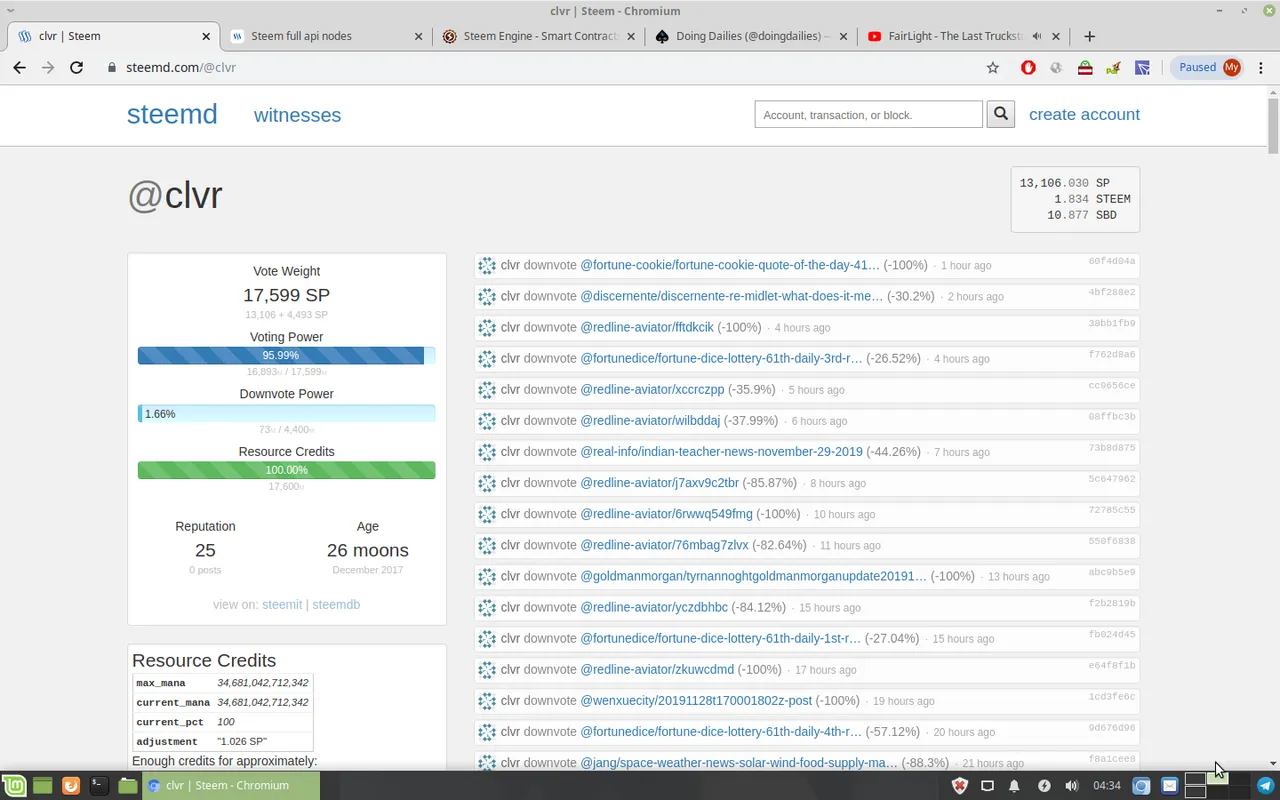Viewport: 1280px width, 800px height.
Task: Open discernente re-midlet post link
Action: coord(732,296)
